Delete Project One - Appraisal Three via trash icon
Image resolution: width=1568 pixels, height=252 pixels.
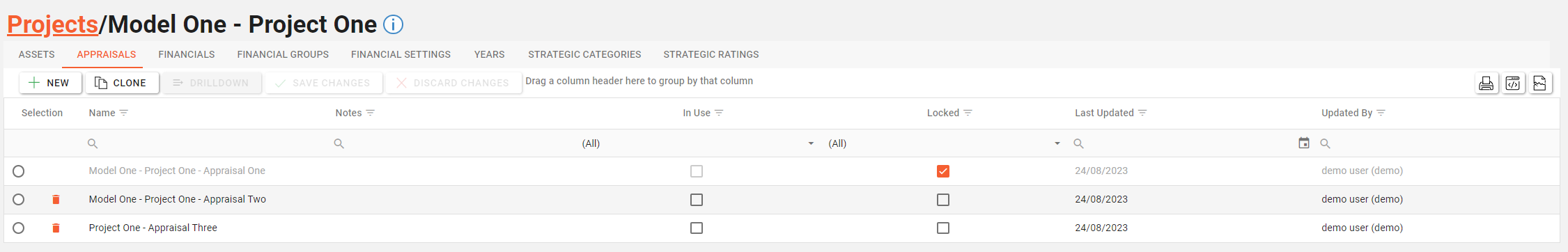(x=56, y=228)
